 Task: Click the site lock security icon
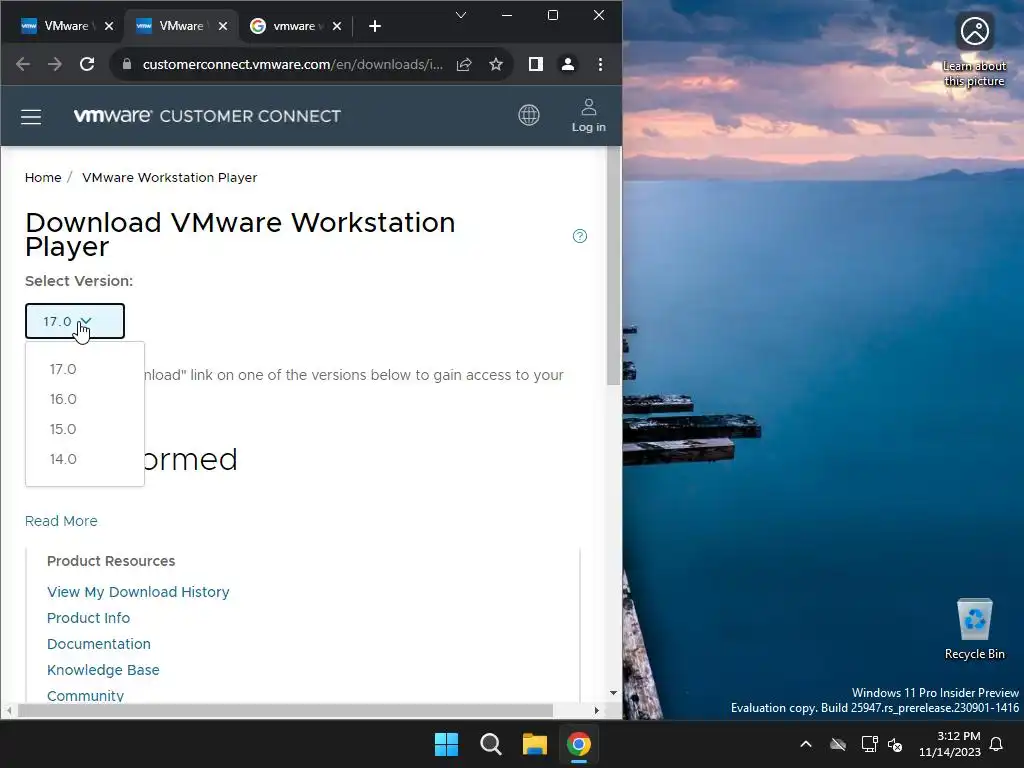pyautogui.click(x=127, y=64)
